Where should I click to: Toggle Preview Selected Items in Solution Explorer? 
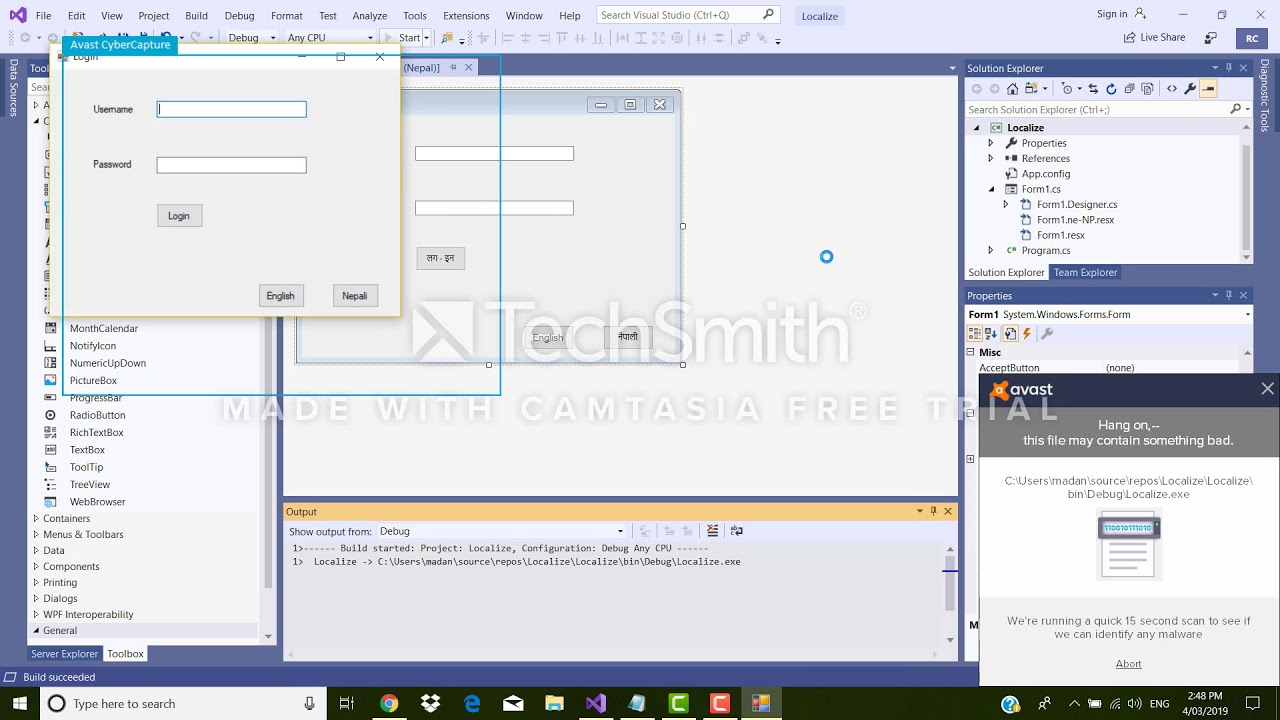point(1208,89)
